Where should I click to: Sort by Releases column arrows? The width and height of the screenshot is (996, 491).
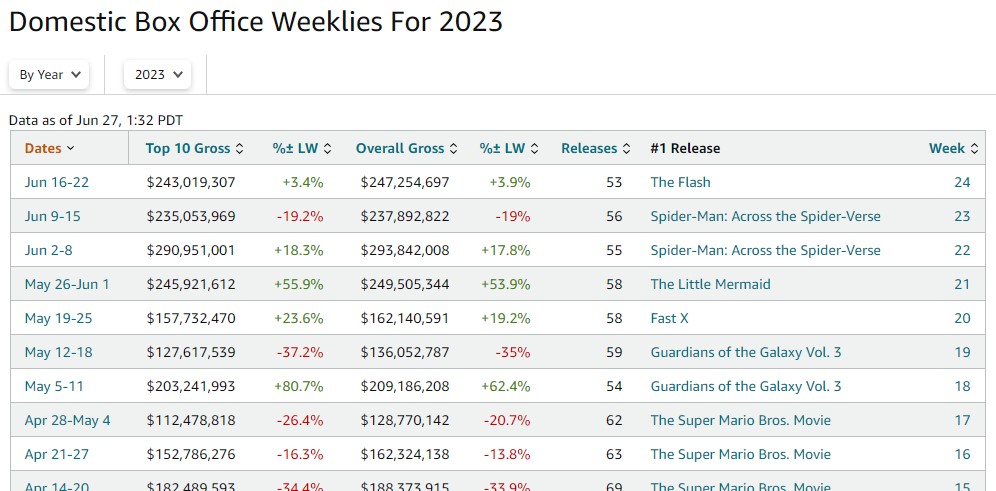pos(626,149)
